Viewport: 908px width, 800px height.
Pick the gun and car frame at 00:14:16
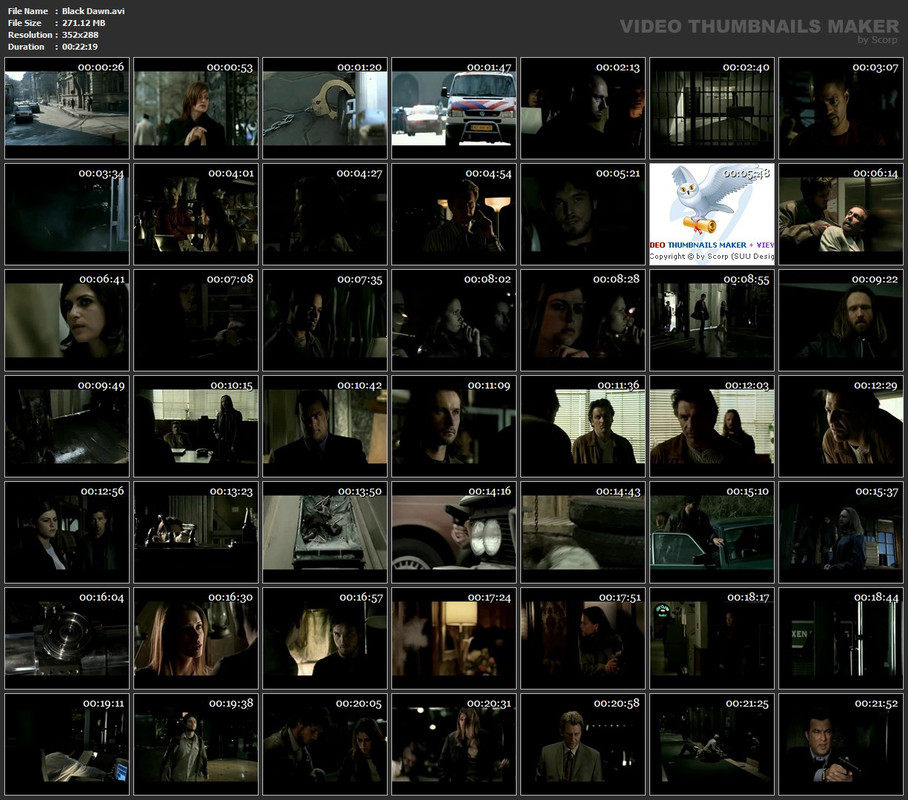[x=454, y=532]
